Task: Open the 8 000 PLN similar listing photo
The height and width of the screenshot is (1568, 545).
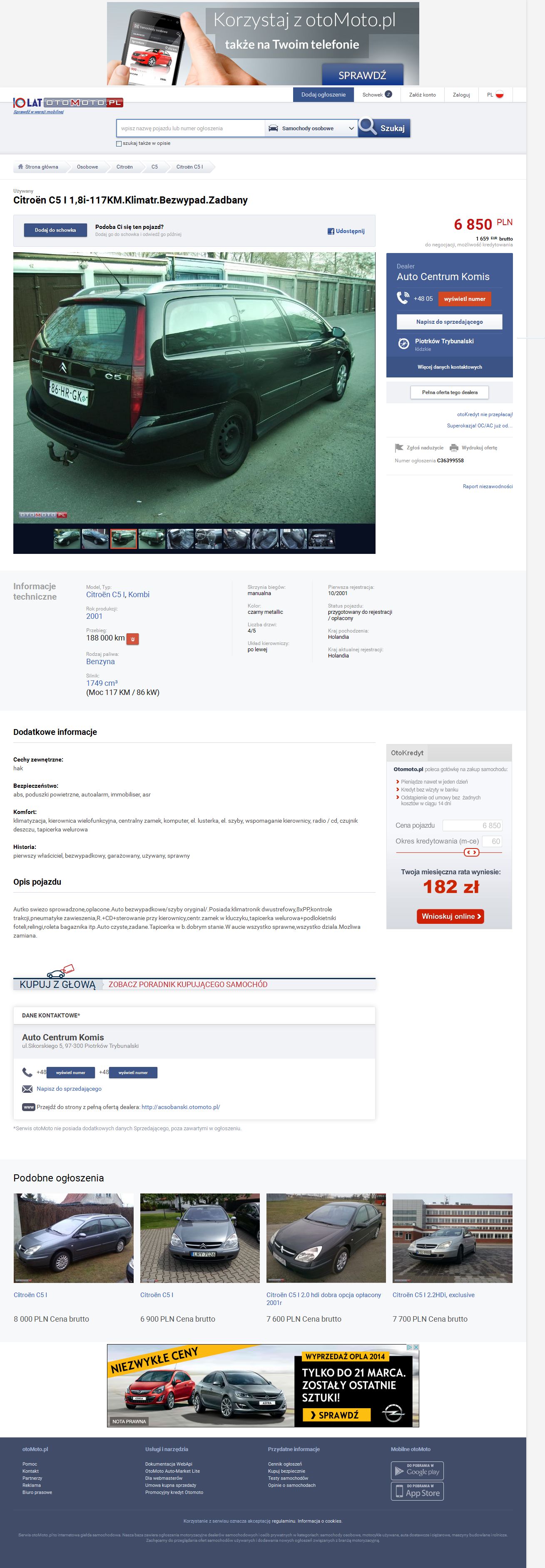Action: (x=74, y=1238)
